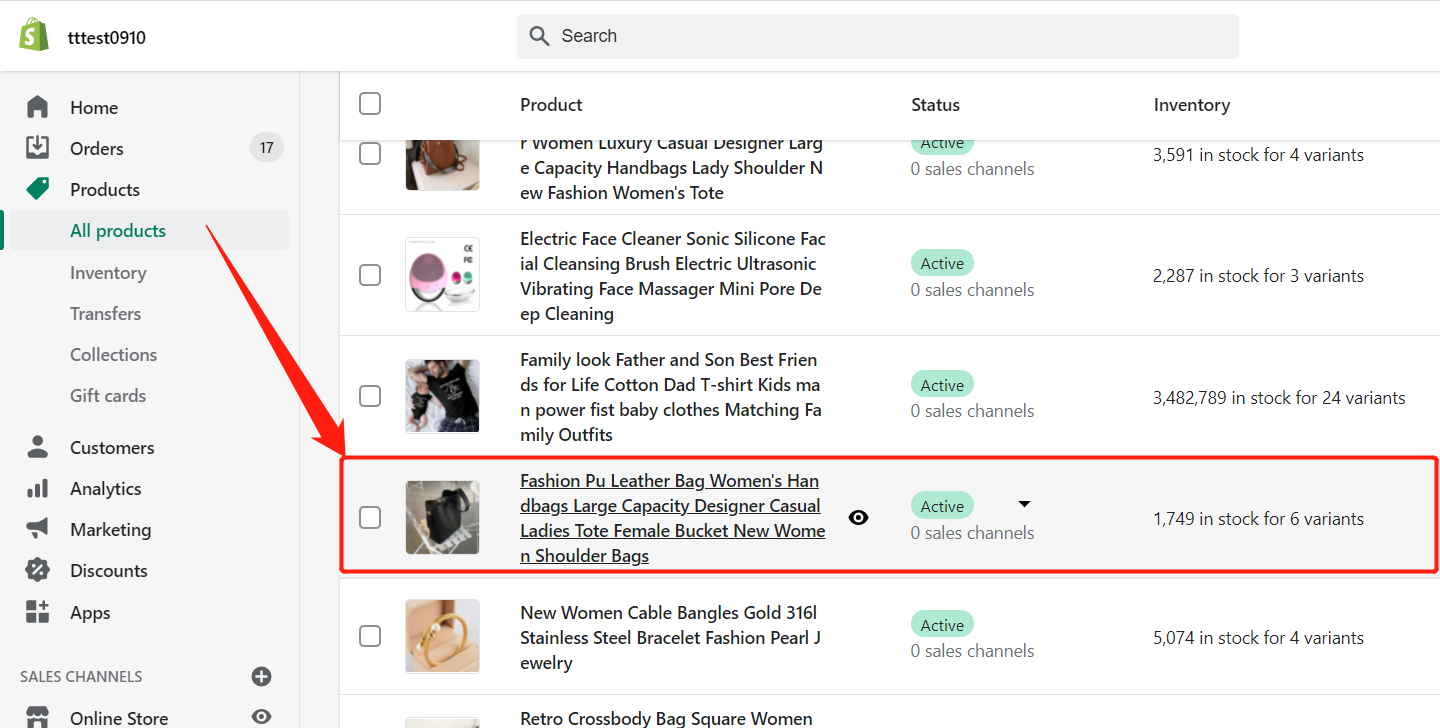Click the Discounts percent badge icon

point(37,569)
